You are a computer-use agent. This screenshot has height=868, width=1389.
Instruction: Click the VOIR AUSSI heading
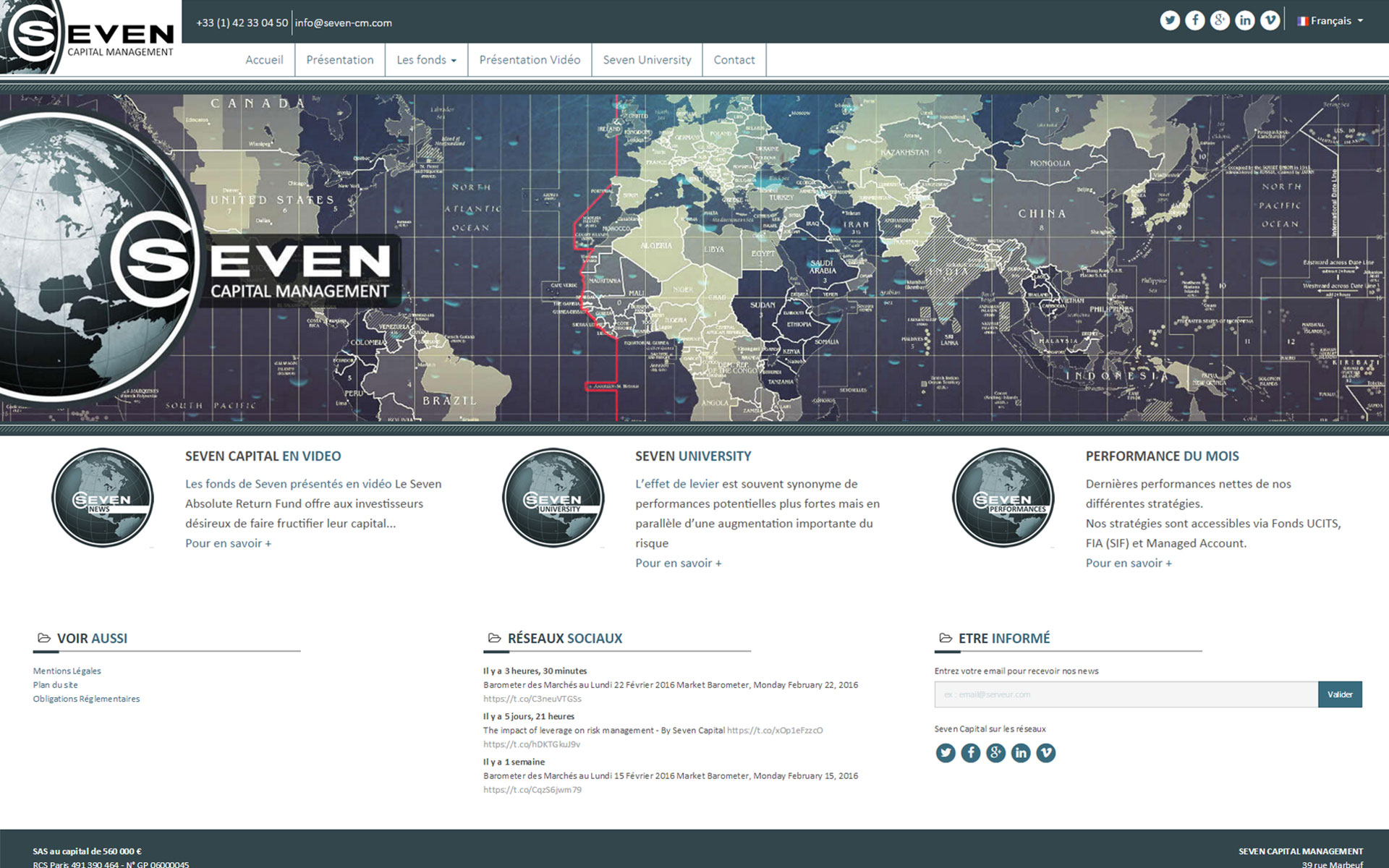point(92,639)
